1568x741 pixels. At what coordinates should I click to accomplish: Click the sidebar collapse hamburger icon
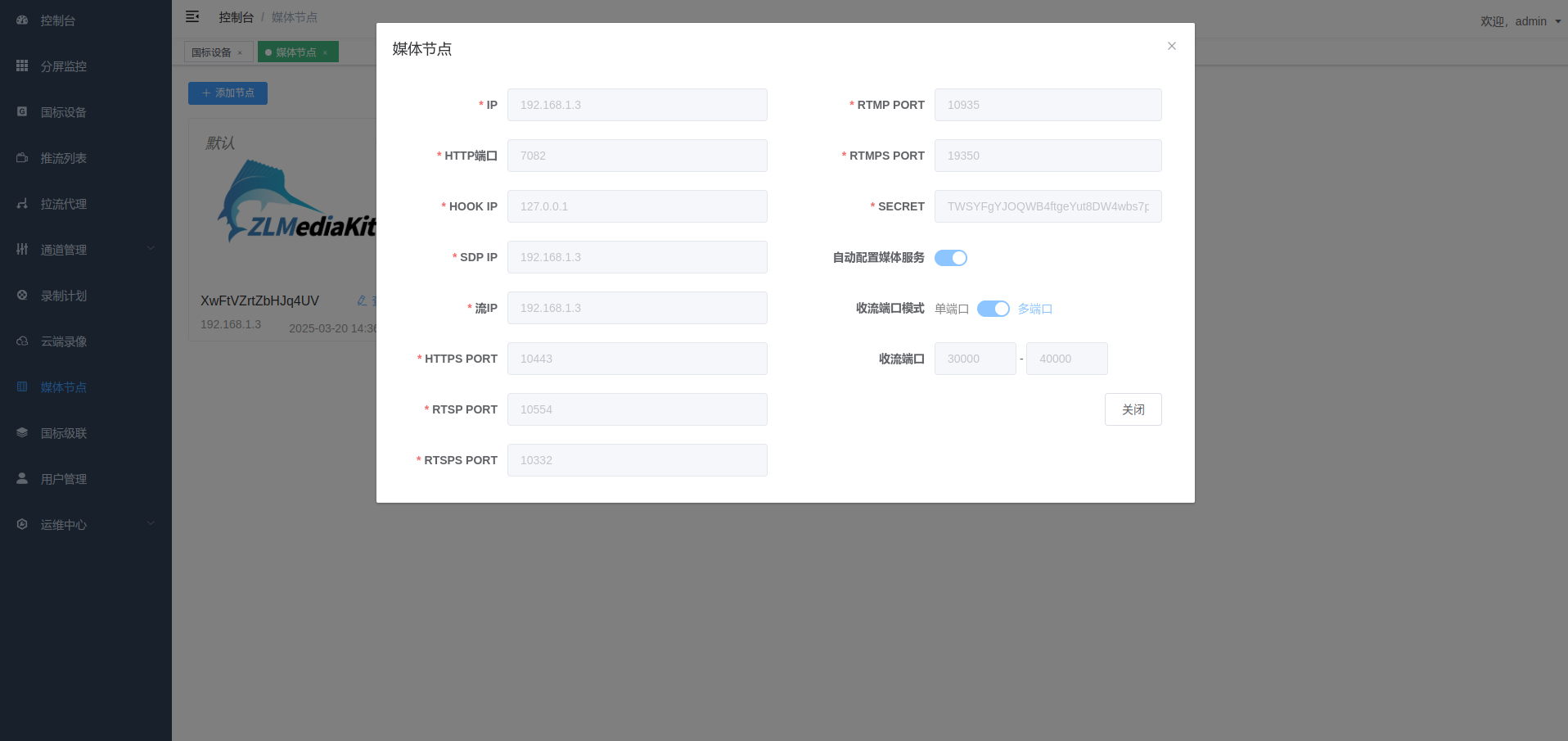192,16
